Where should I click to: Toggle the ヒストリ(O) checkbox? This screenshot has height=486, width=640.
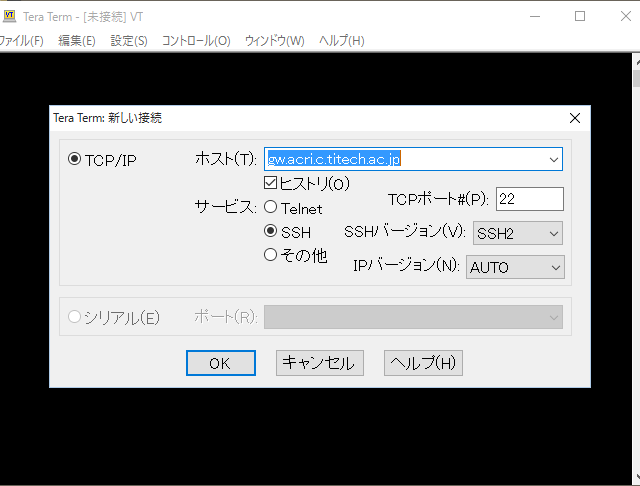(x=270, y=184)
